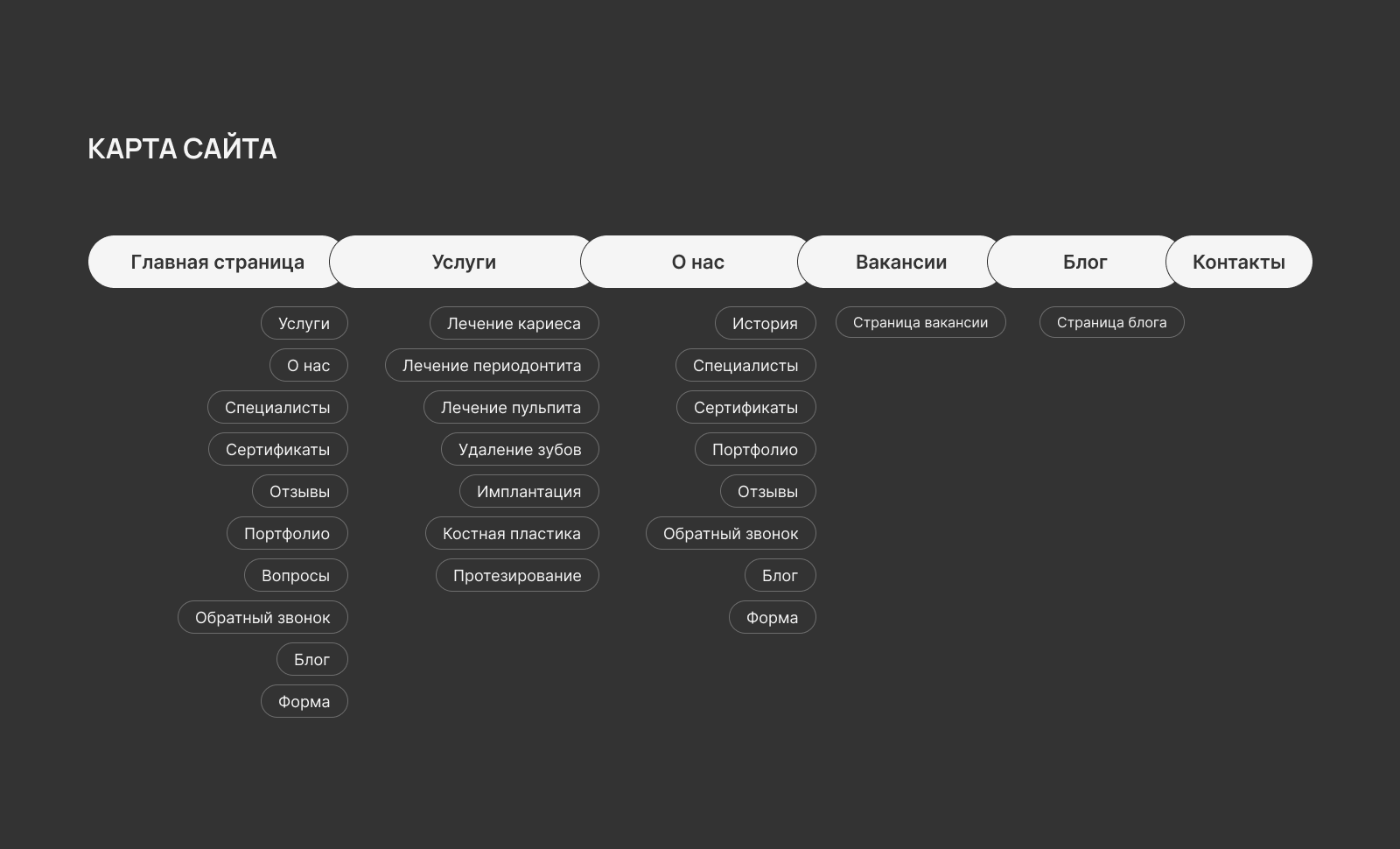
Task: Select Обратный звонок in the О нас column
Action: (731, 533)
